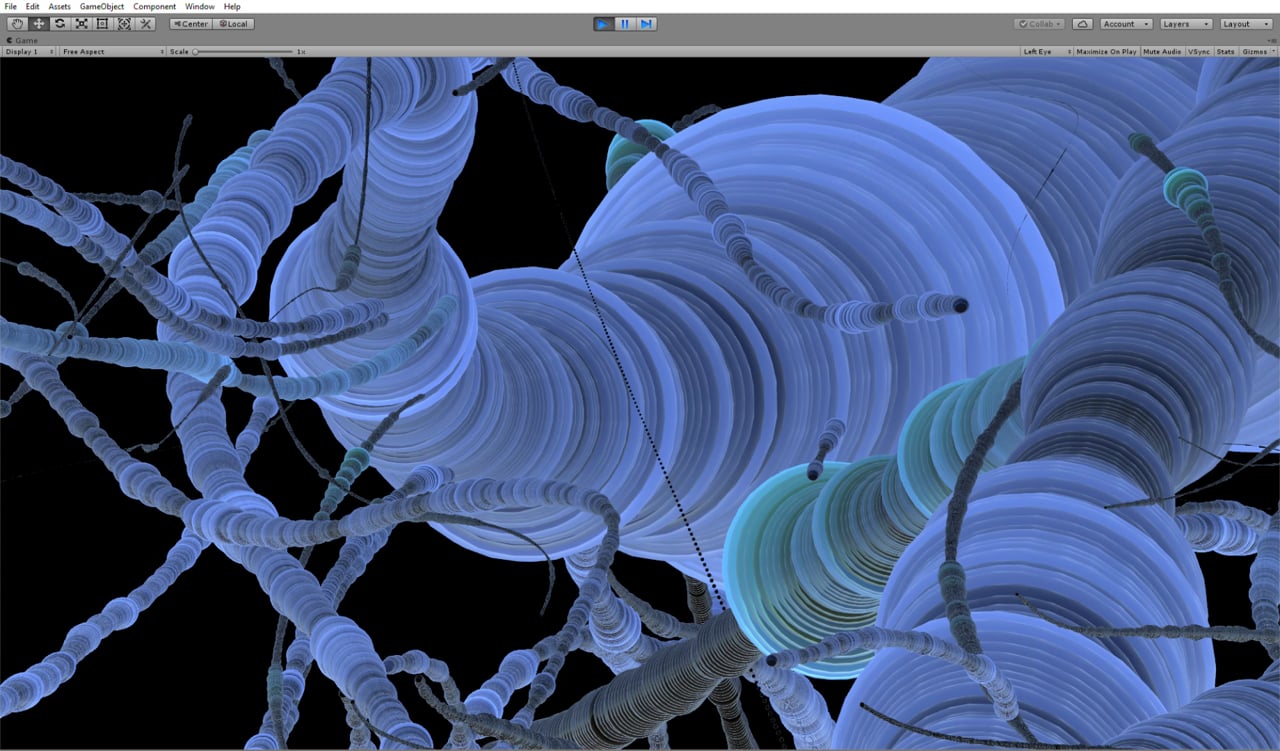Select the Hand tool
Image resolution: width=1280 pixels, height=751 pixels.
(17, 23)
